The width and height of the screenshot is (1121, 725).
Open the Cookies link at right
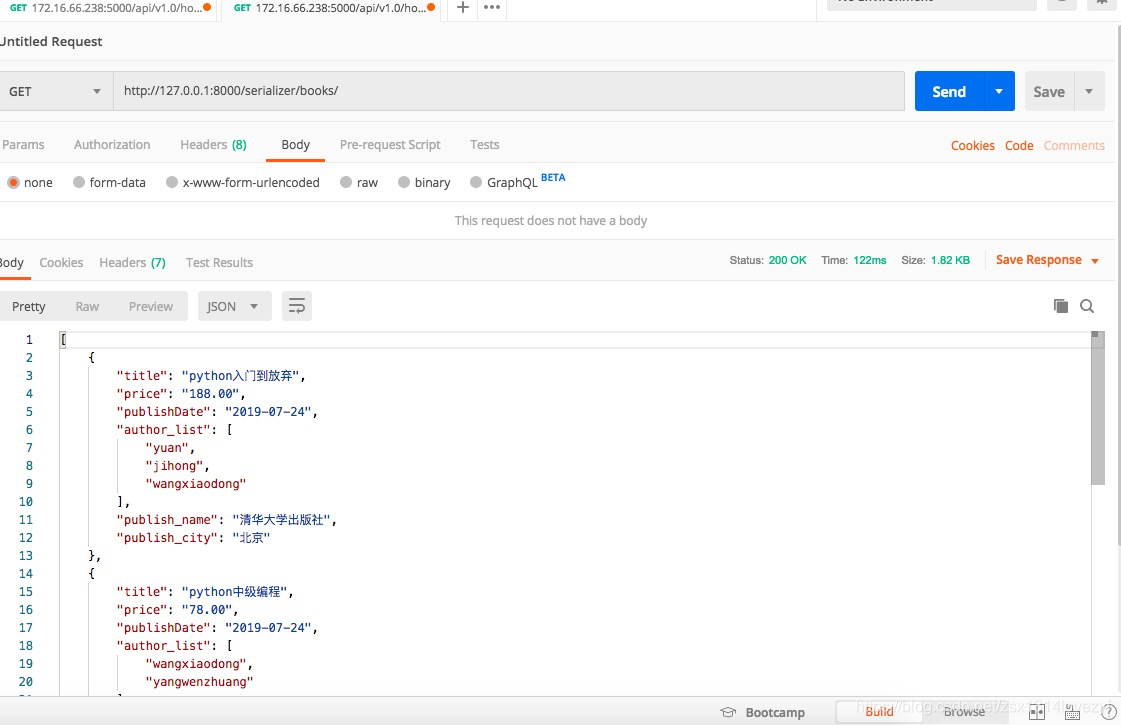[973, 145]
